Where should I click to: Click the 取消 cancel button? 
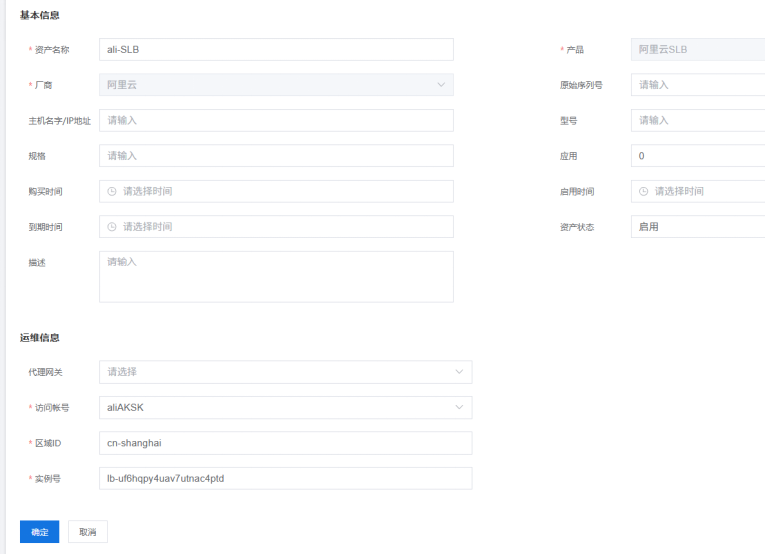(88, 532)
